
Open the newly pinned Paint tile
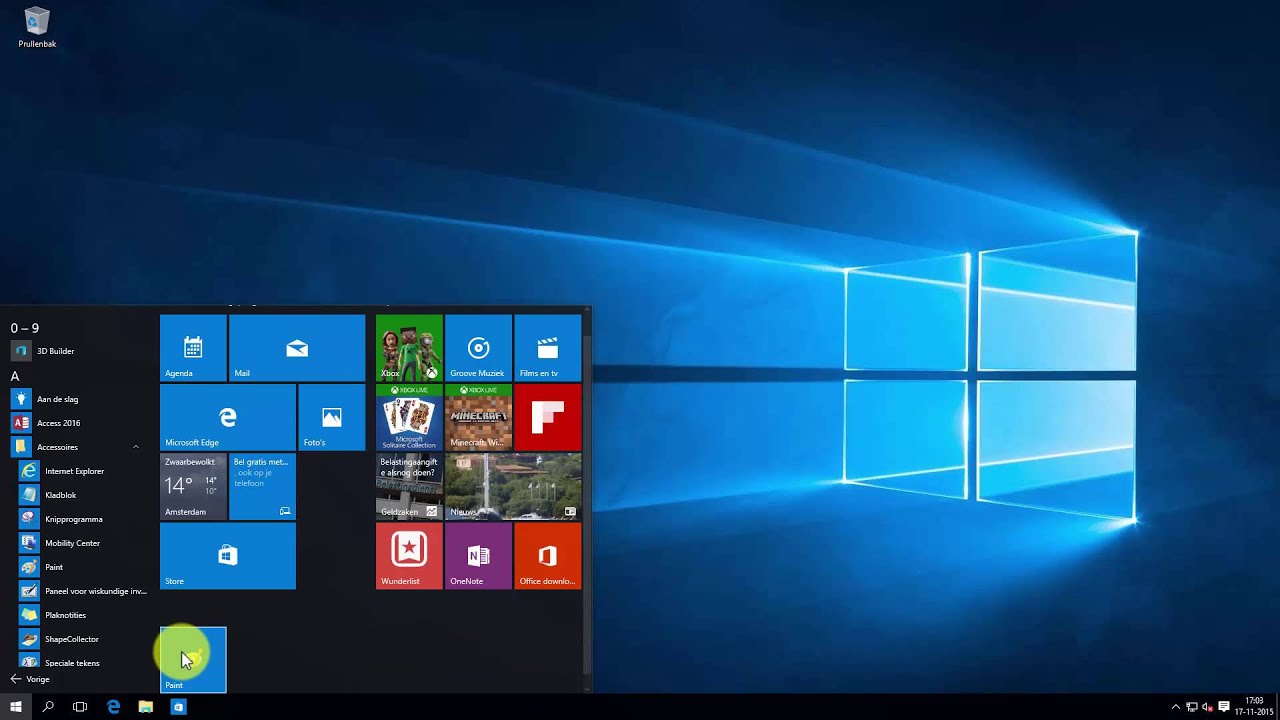pos(193,660)
